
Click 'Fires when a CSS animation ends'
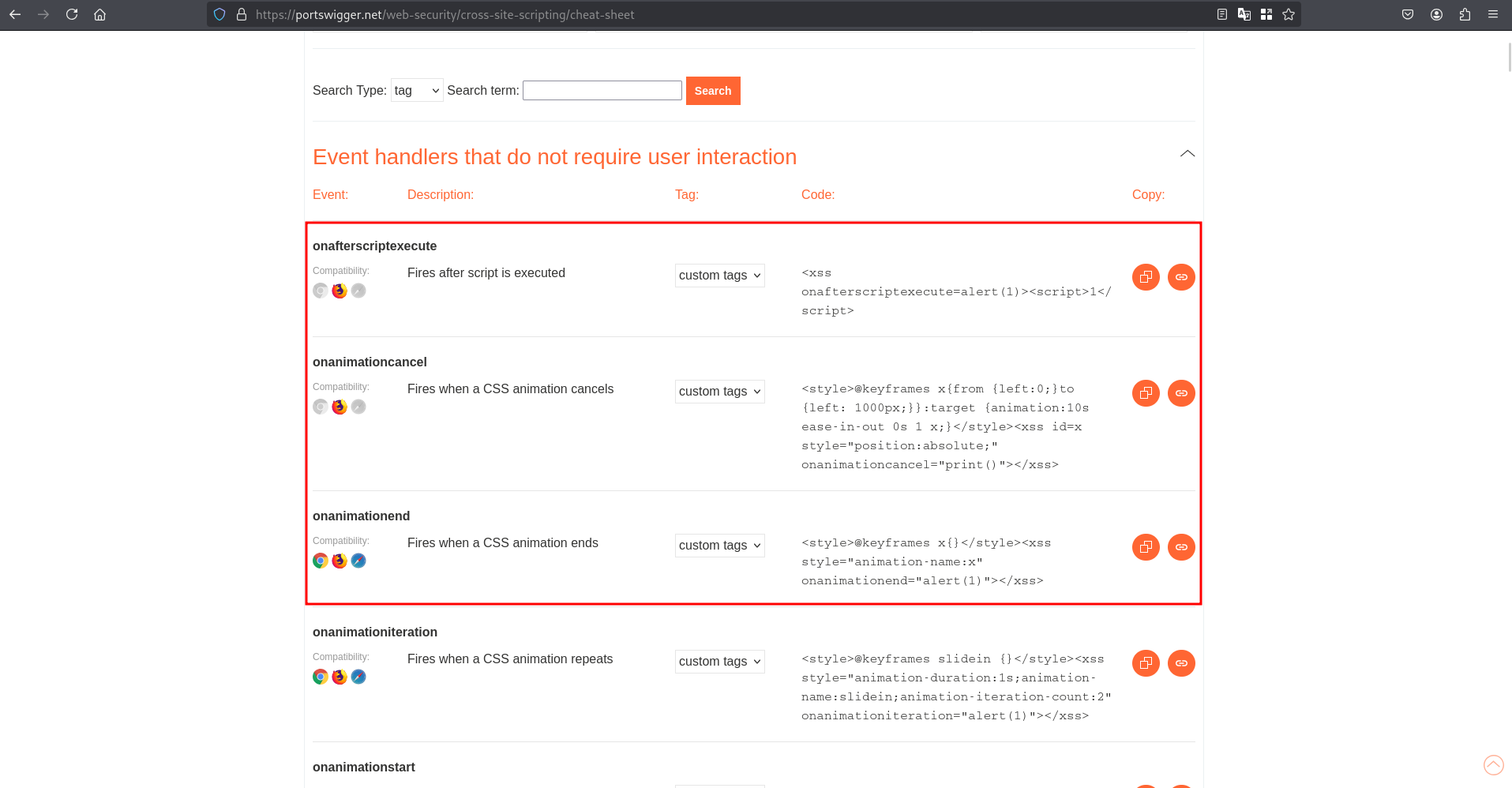coord(503,543)
